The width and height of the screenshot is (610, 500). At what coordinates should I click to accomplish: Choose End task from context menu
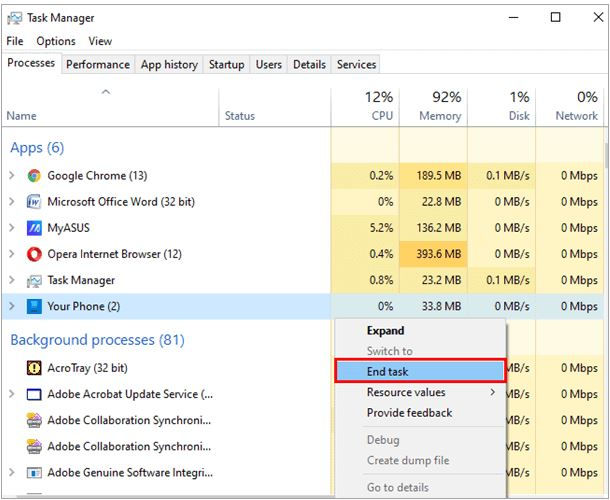[x=420, y=371]
